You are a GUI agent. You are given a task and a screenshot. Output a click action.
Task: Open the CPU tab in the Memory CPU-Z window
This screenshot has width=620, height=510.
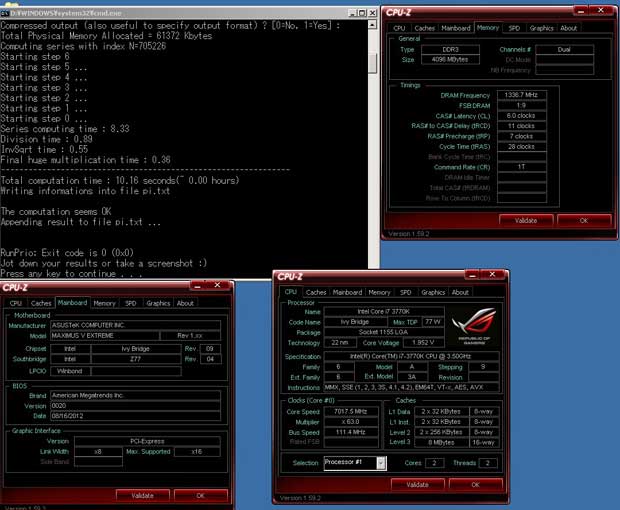pyautogui.click(x=399, y=28)
